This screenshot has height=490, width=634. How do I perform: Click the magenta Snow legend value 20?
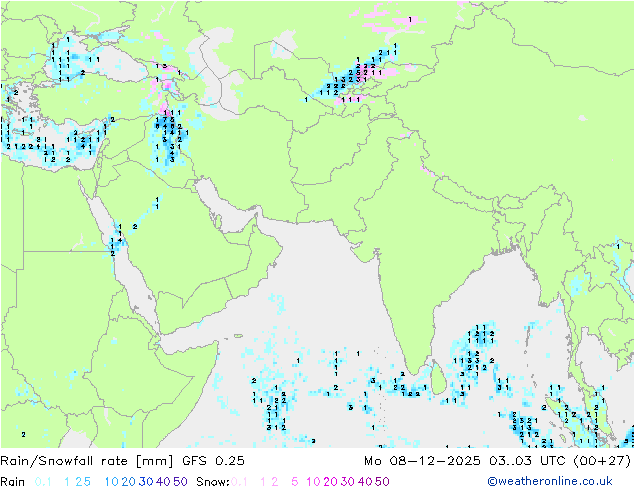pos(330,482)
